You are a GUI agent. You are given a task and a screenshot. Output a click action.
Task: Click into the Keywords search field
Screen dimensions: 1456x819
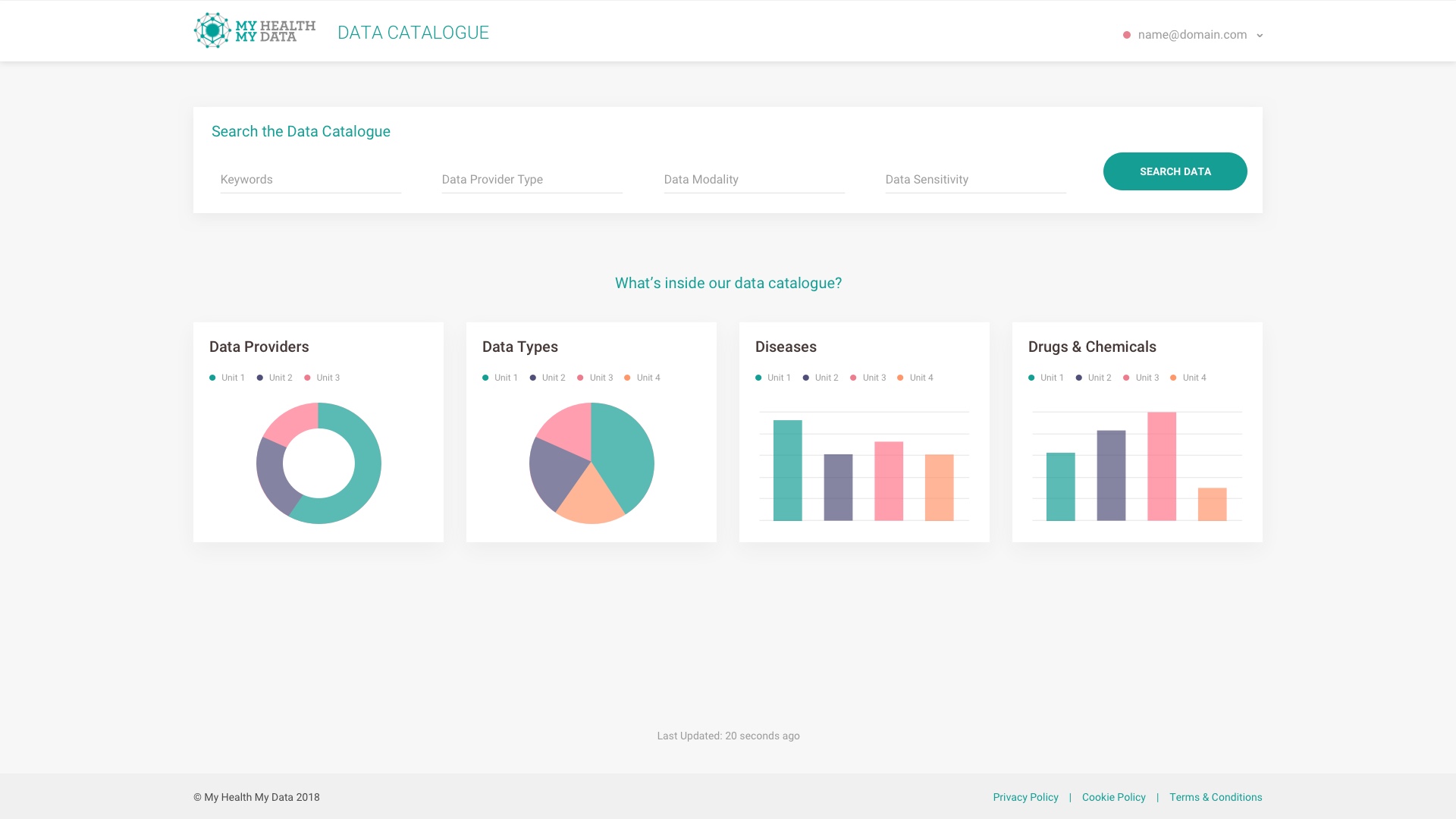[310, 180]
